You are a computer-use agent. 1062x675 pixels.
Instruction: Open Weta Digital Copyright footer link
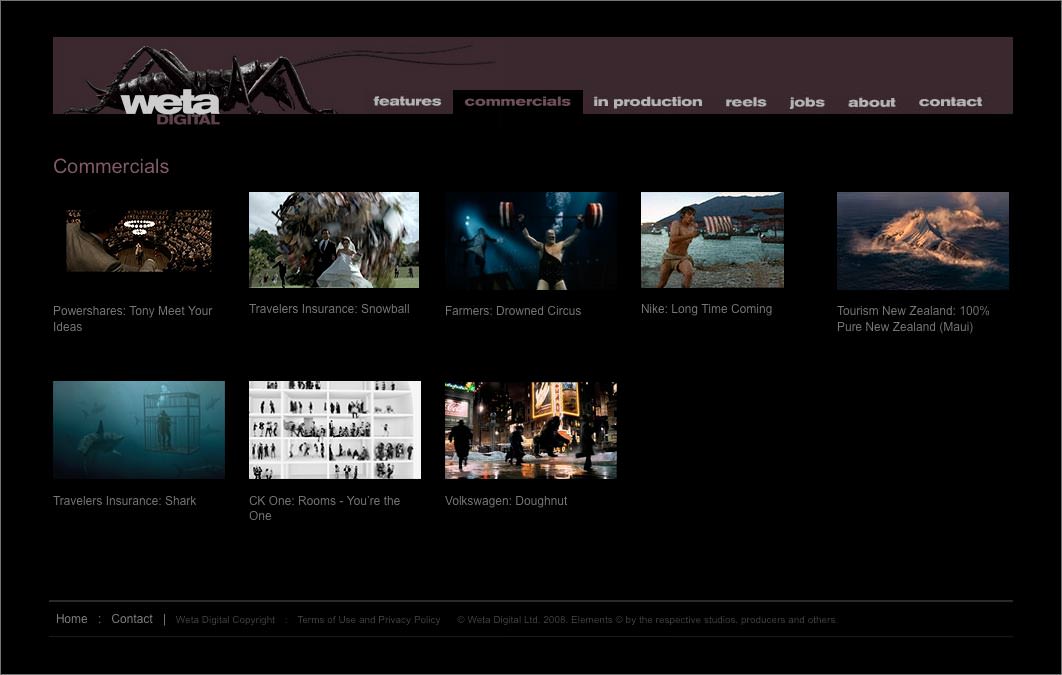pos(226,619)
